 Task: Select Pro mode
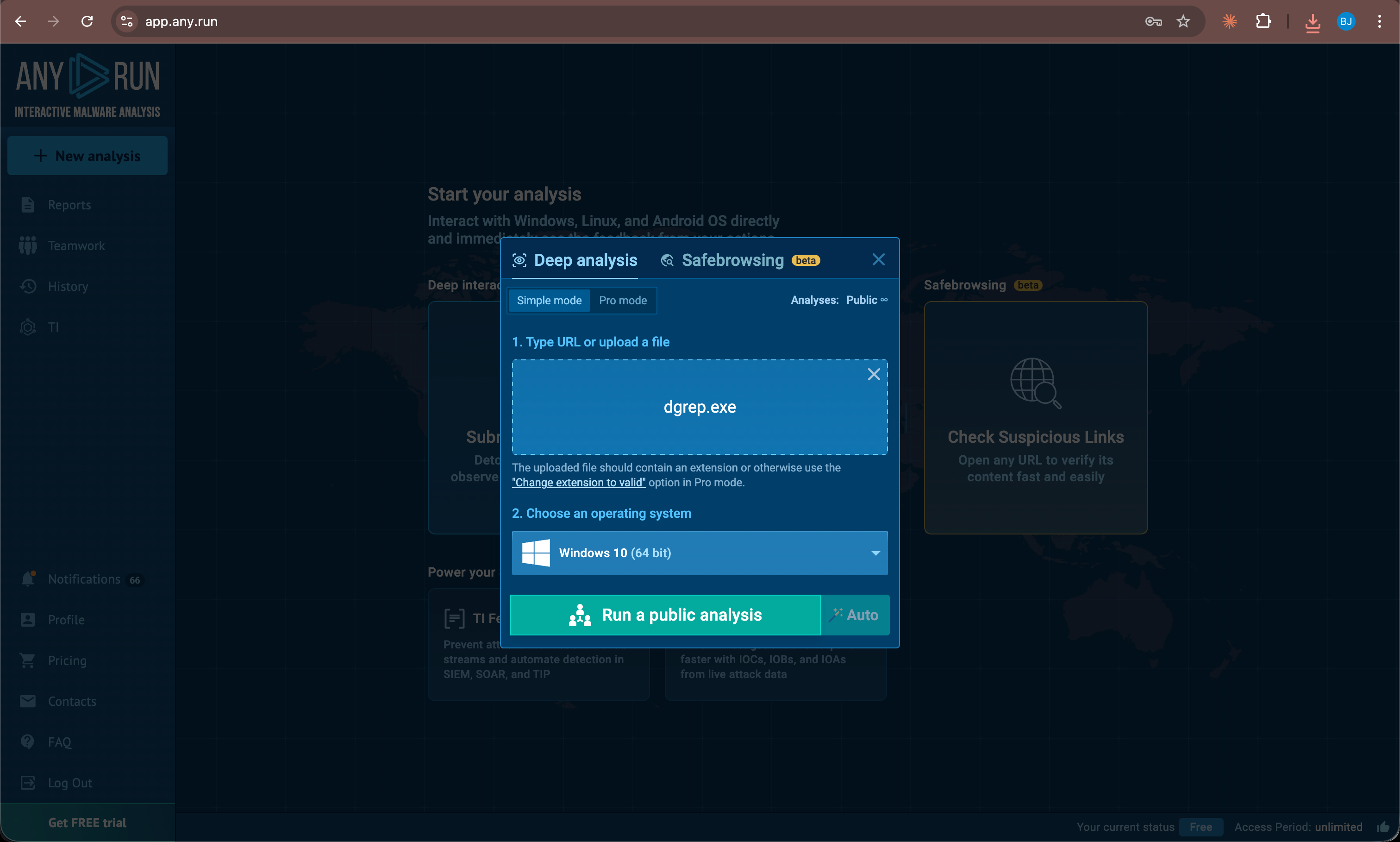point(623,300)
